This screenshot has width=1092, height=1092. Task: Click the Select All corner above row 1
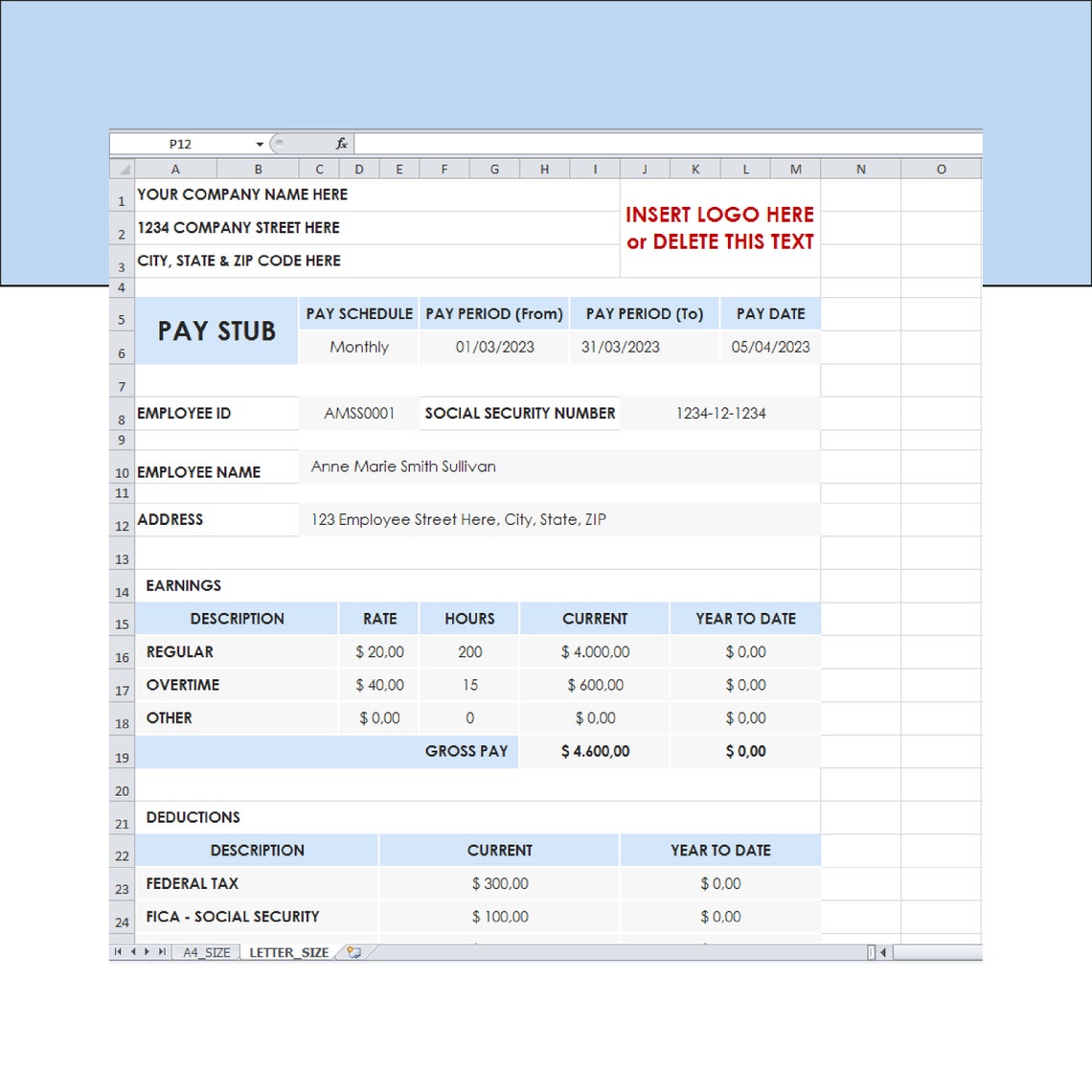click(x=123, y=168)
